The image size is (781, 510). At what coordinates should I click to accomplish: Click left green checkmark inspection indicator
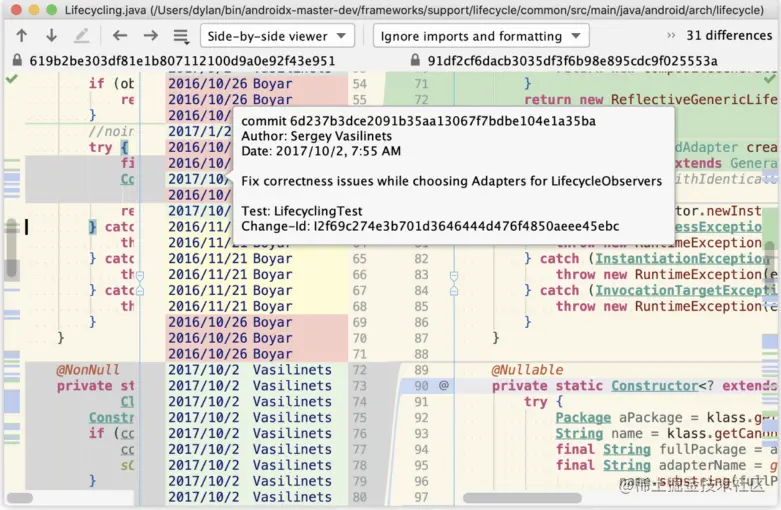coord(12,79)
